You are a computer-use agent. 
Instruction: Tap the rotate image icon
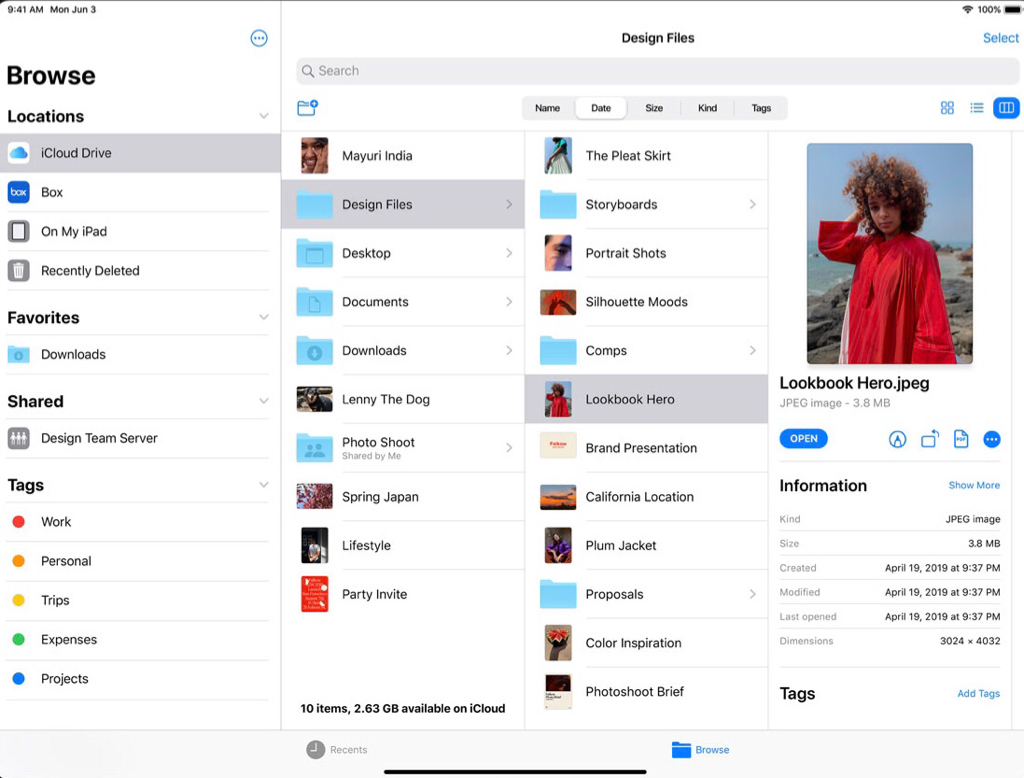929,439
